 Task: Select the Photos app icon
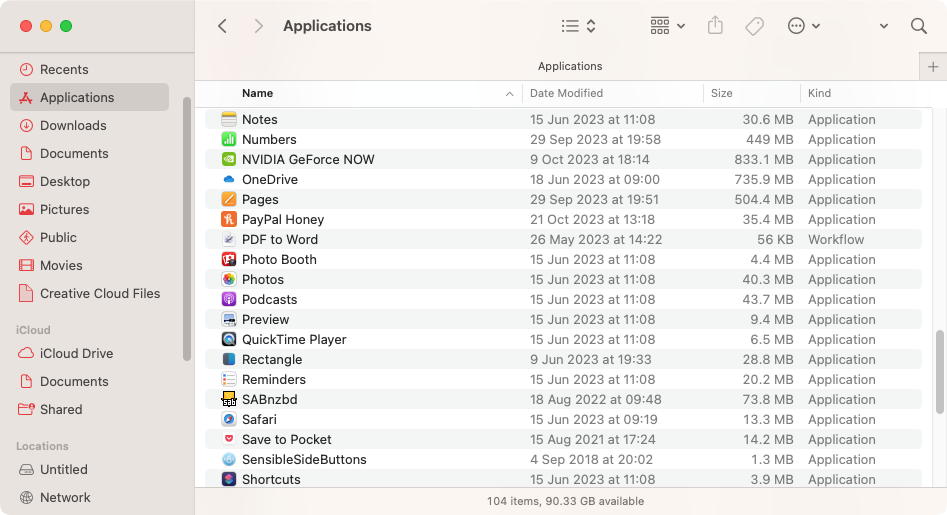[228, 279]
